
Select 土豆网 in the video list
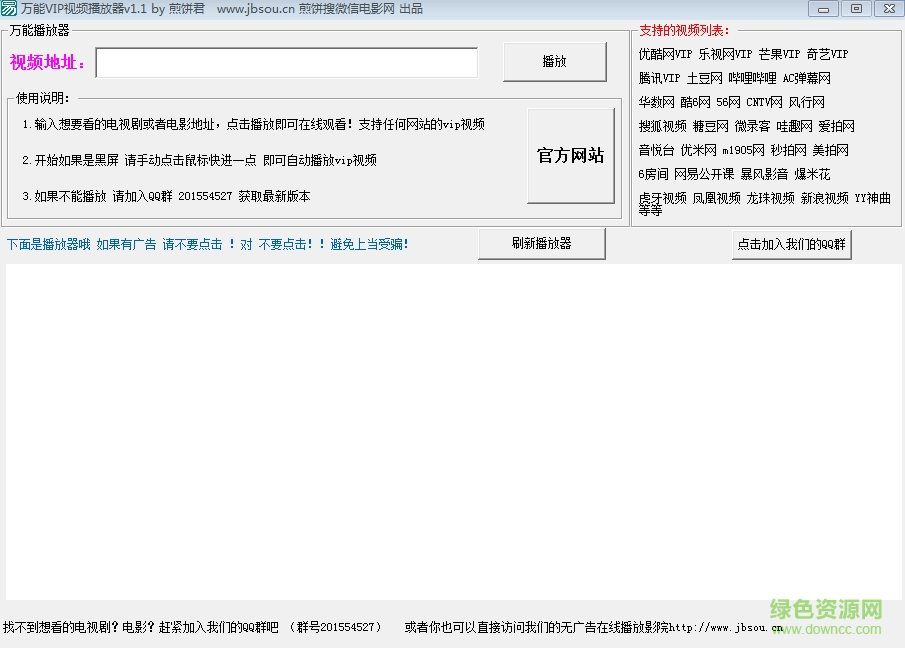tap(704, 78)
